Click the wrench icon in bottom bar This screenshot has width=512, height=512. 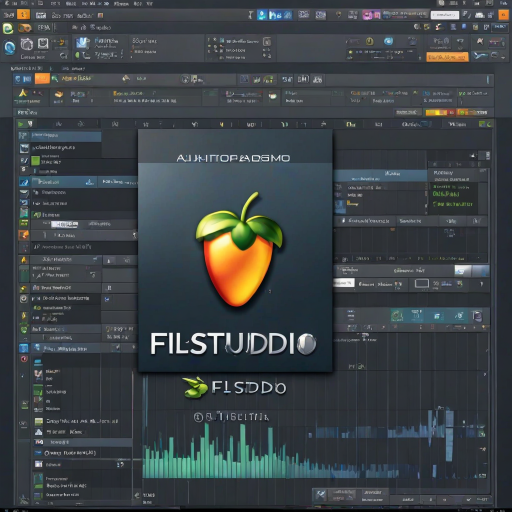[x=321, y=495]
